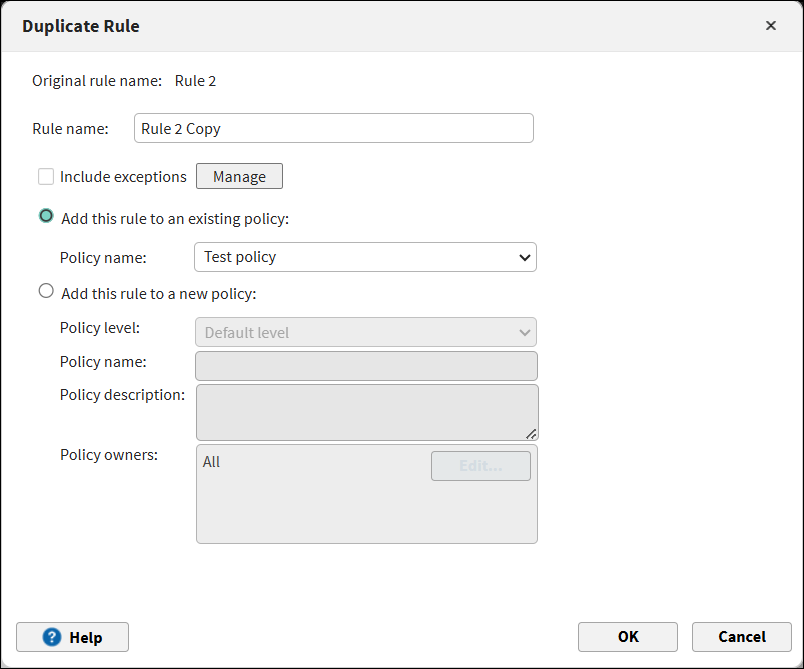Close the Duplicate Rule dialog

(770, 26)
